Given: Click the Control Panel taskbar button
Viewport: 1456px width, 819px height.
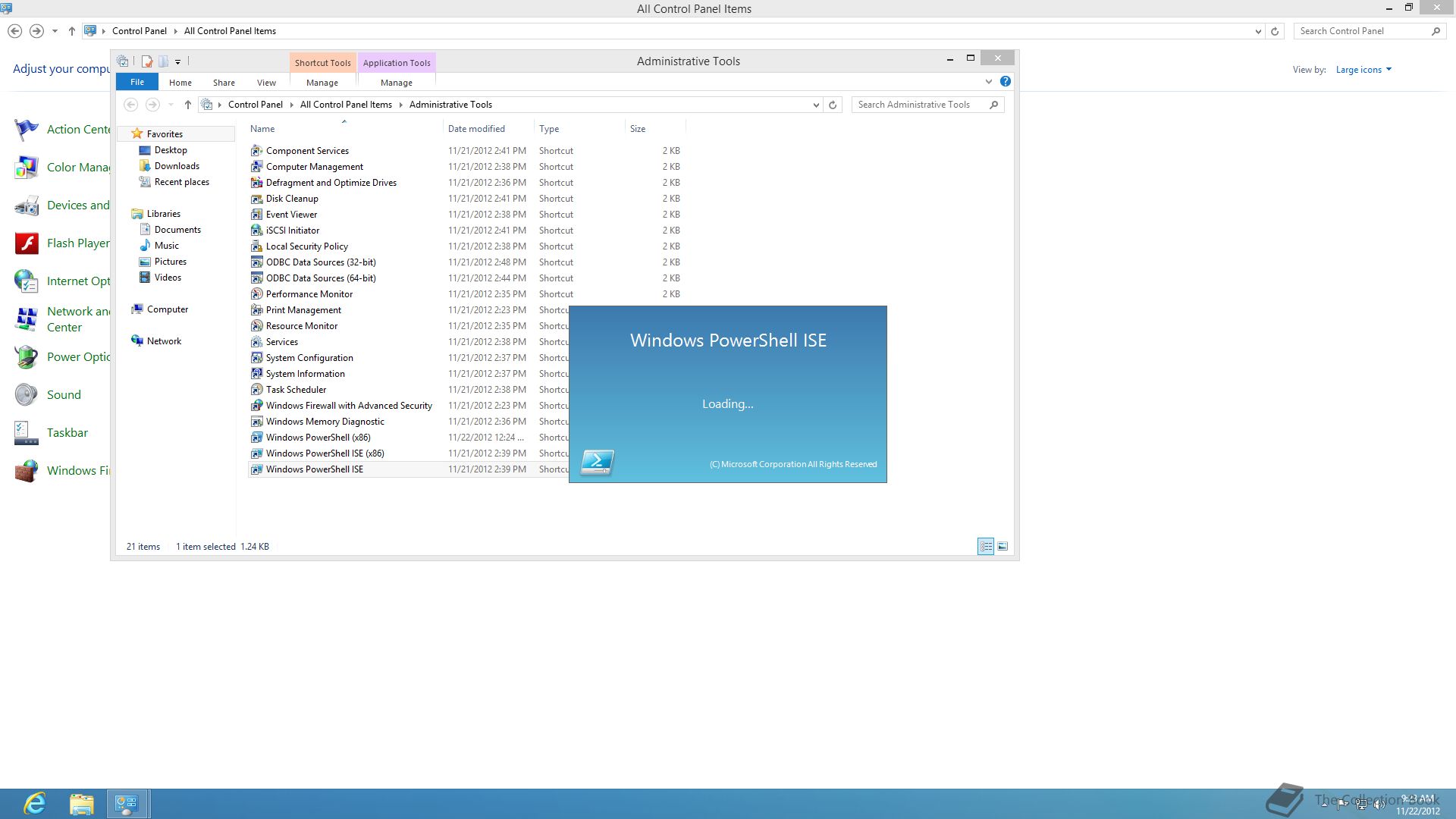Looking at the screenshot, I should coord(127,804).
